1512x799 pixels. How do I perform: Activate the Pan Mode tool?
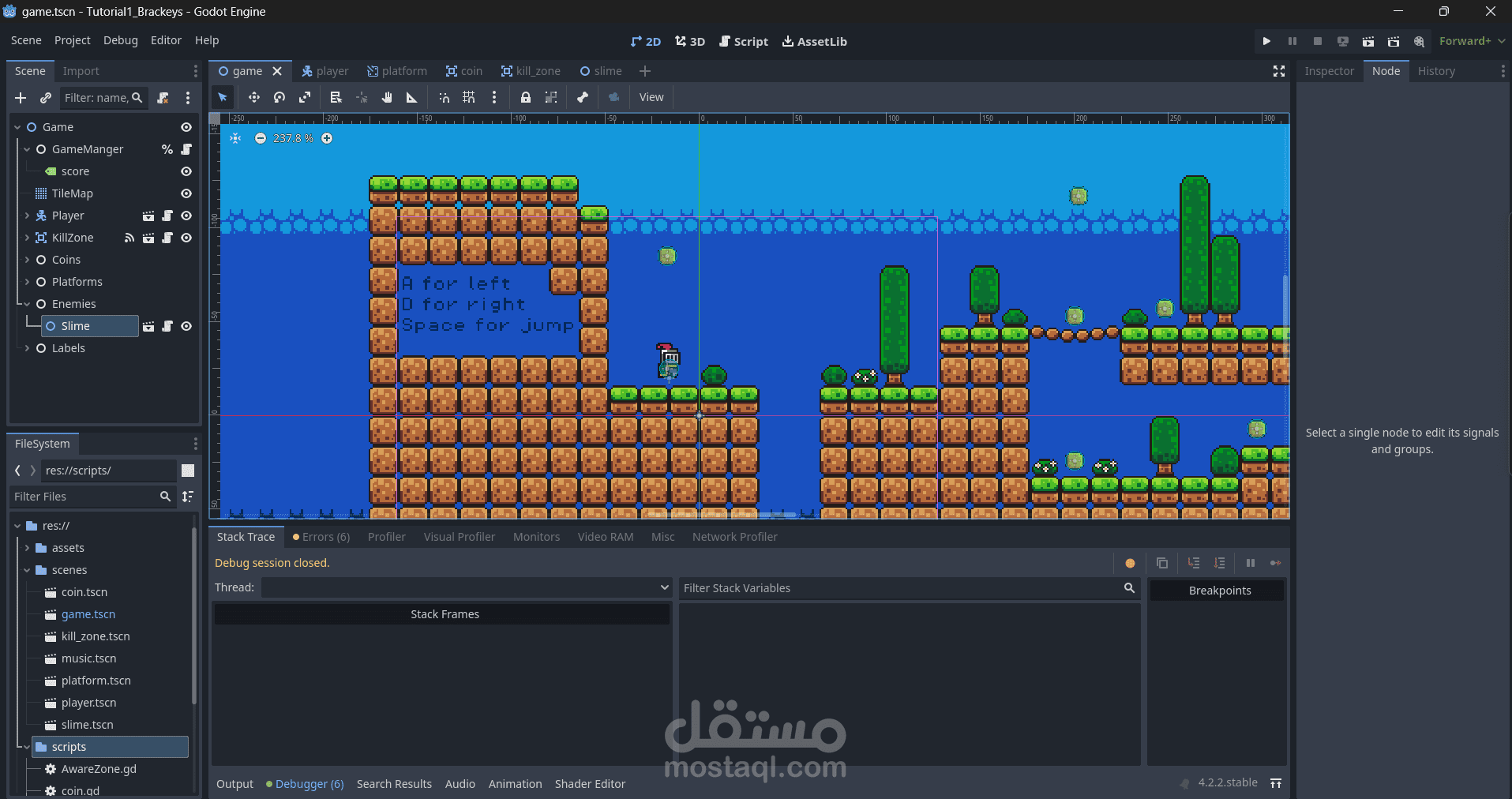[386, 97]
